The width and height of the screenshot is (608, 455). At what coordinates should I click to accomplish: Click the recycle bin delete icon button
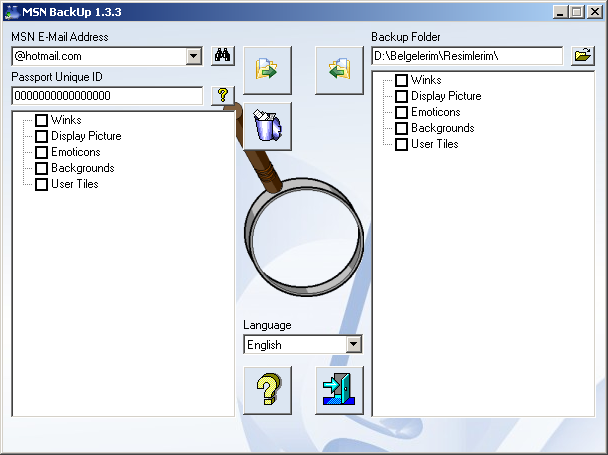(267, 126)
